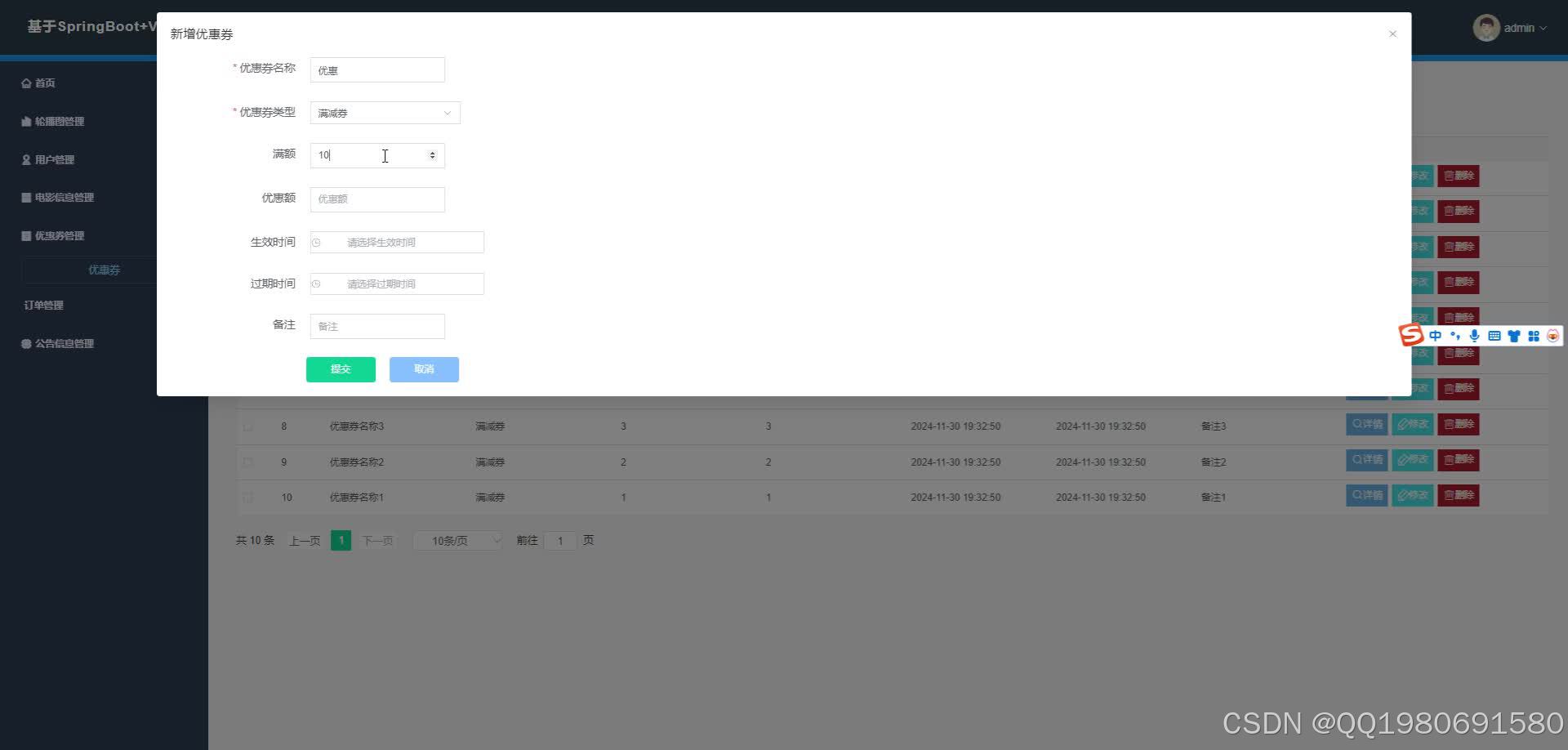Screen dimensions: 1568x750
Task: Open the four-square toolbox icon on IME bar
Action: 1534,336
